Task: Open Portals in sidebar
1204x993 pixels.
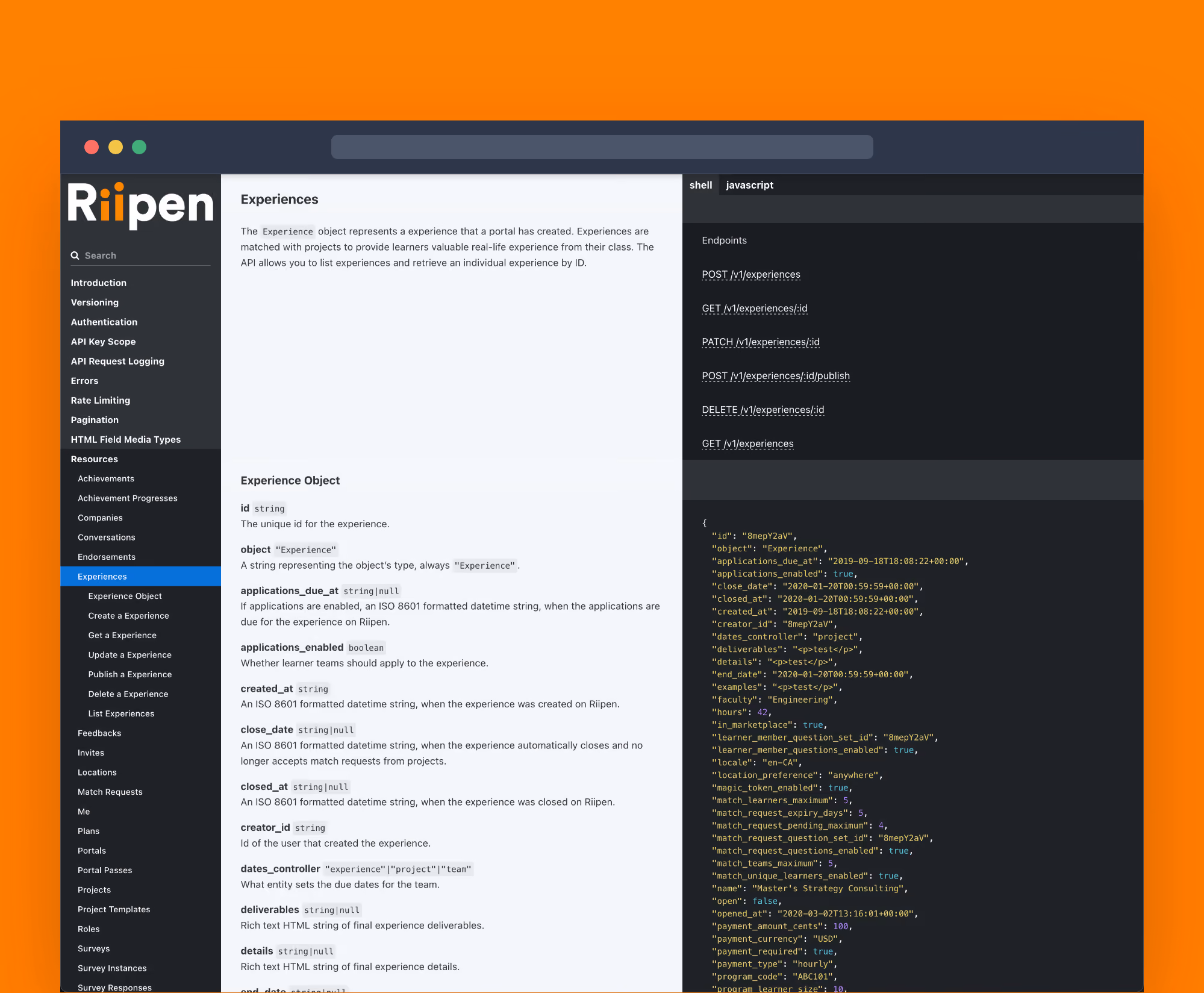Action: (92, 851)
